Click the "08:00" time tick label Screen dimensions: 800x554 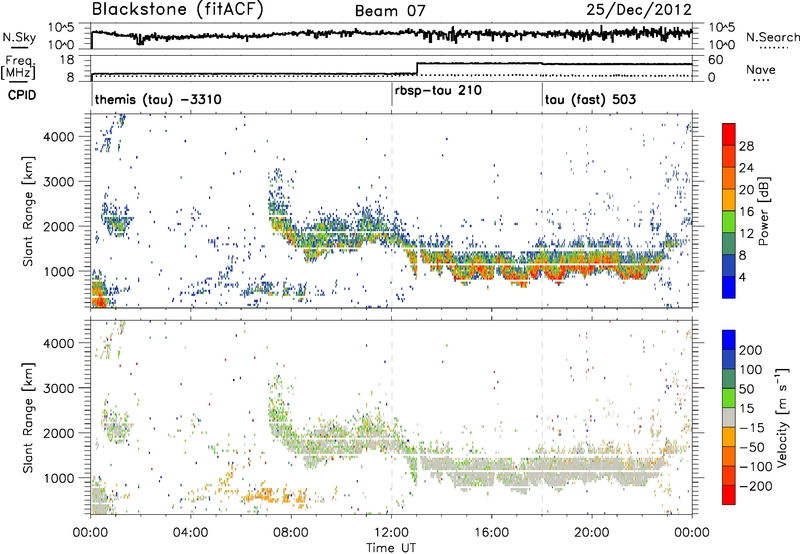[291, 533]
